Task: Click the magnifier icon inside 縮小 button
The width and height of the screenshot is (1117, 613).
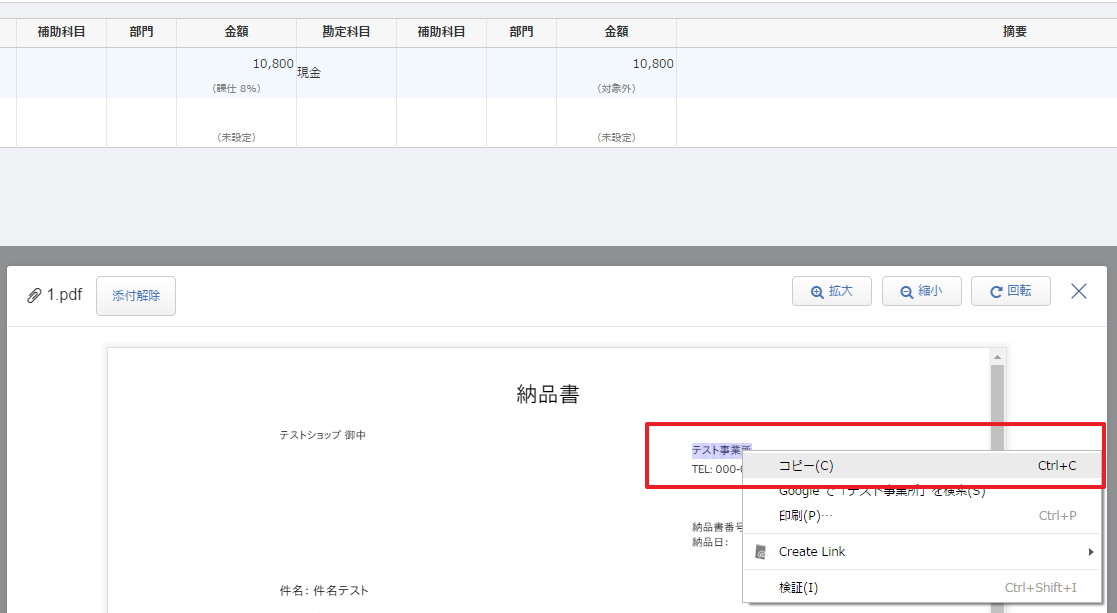Action: tap(907, 292)
